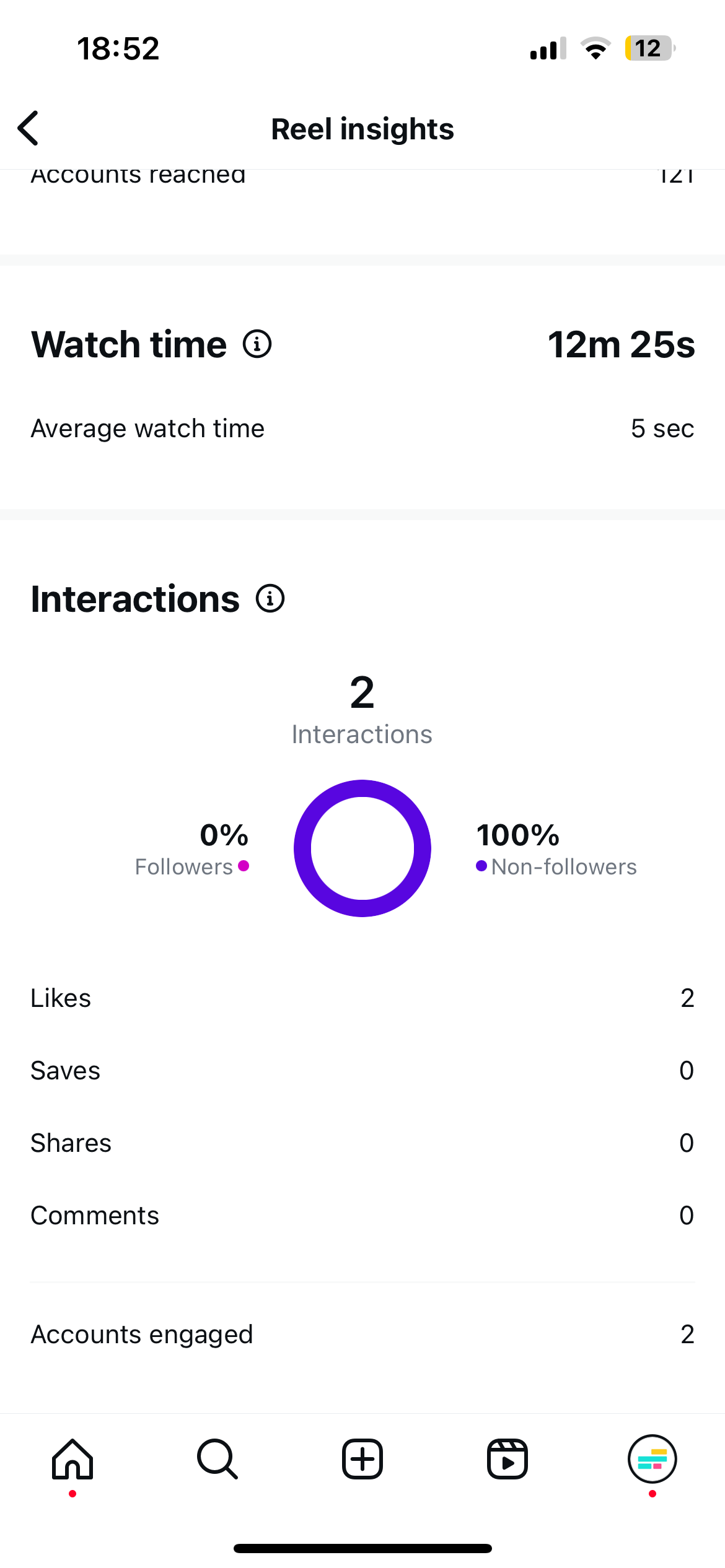Select the Comments row
The width and height of the screenshot is (725, 1568).
(x=362, y=1216)
